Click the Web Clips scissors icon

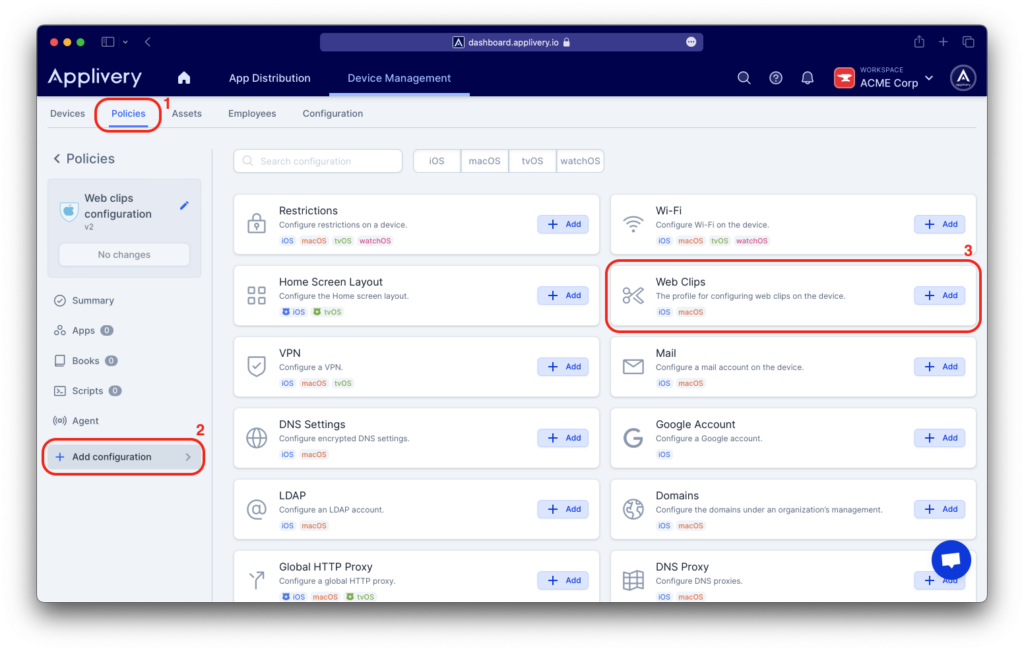coord(633,295)
